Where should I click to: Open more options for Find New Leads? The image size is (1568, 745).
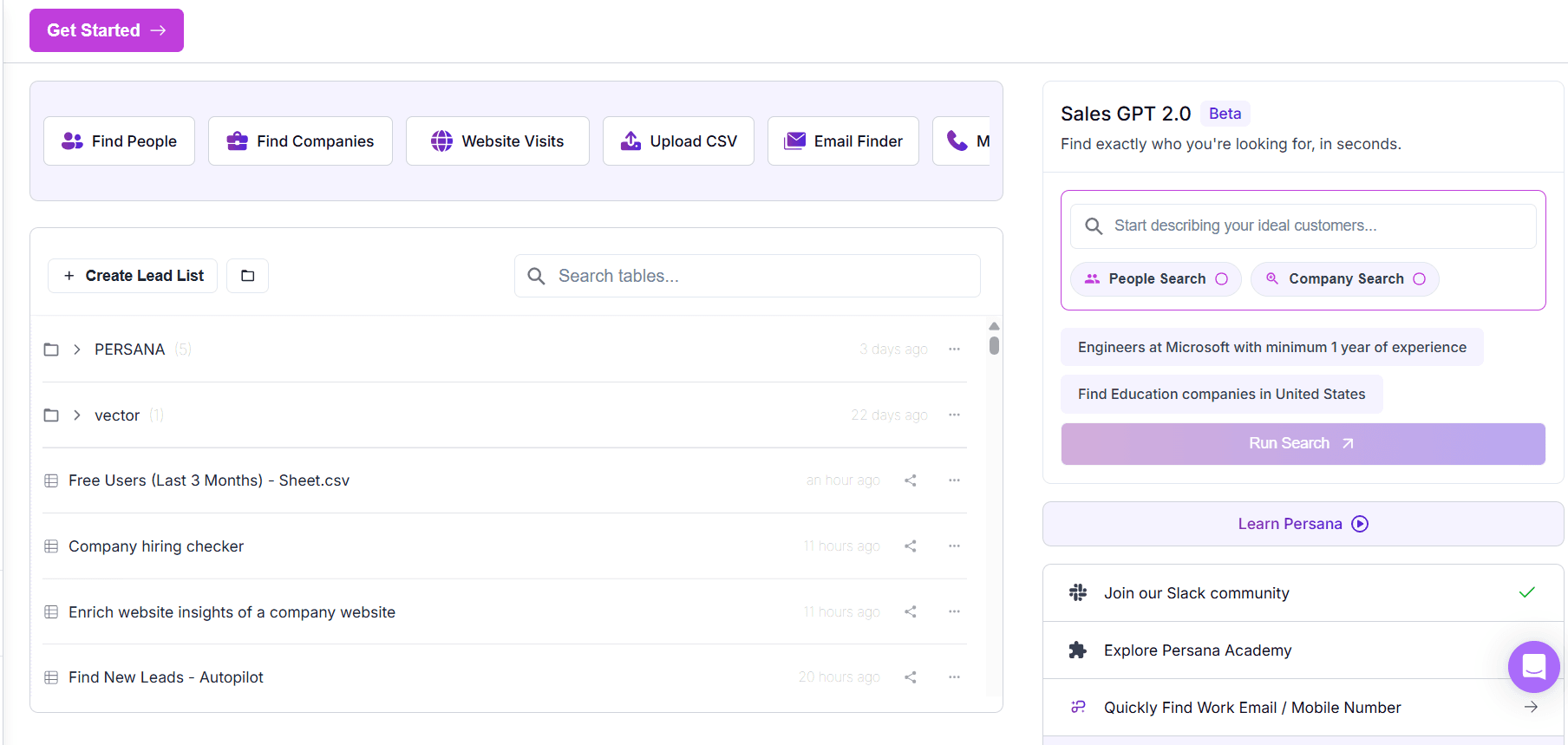pyautogui.click(x=954, y=676)
